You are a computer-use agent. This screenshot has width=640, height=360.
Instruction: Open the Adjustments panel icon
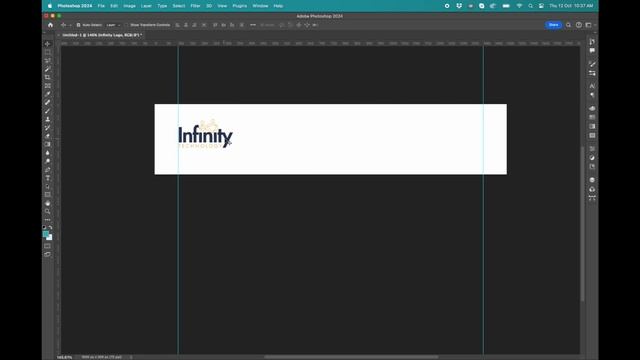[592, 158]
